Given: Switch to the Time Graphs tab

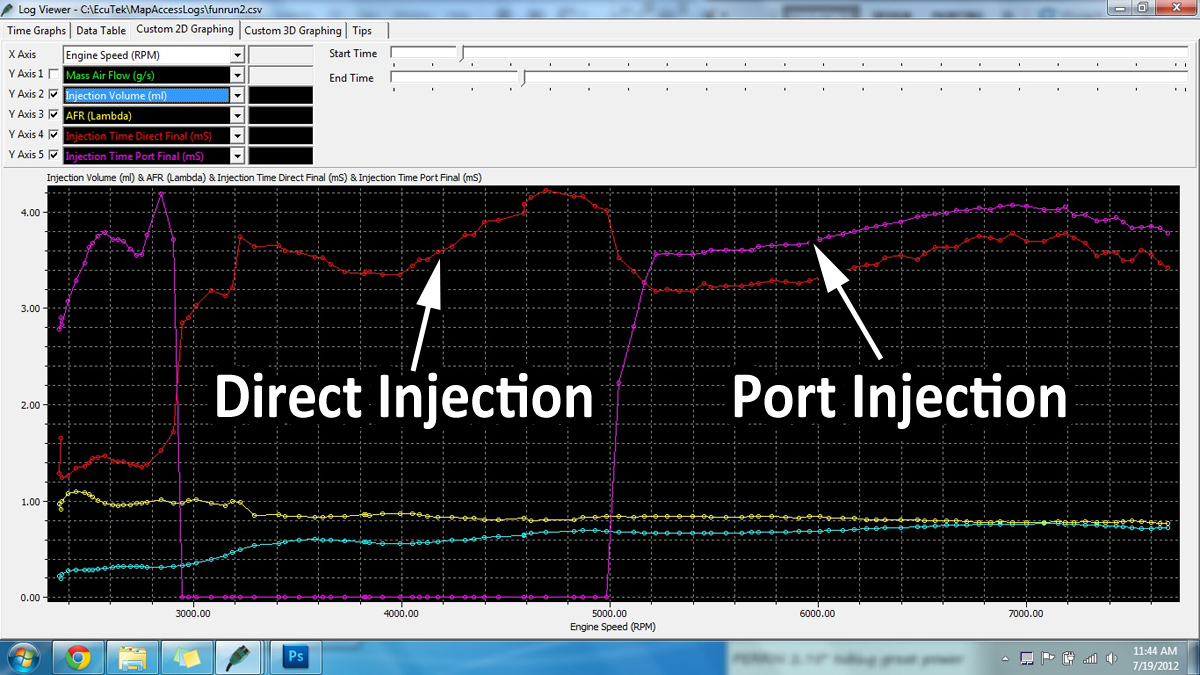Looking at the screenshot, I should coord(36,31).
